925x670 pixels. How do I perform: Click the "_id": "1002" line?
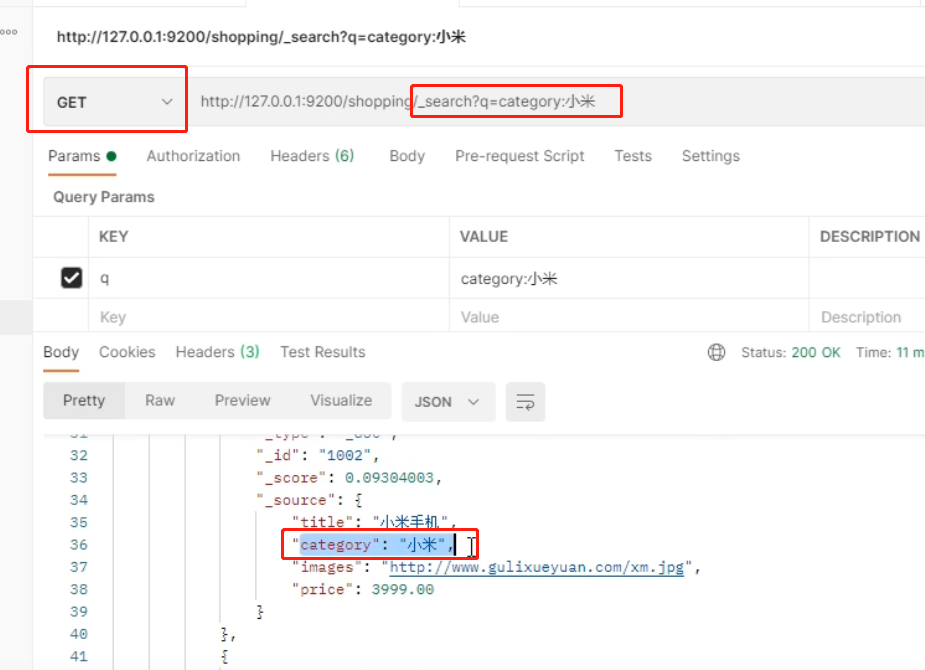point(317,455)
